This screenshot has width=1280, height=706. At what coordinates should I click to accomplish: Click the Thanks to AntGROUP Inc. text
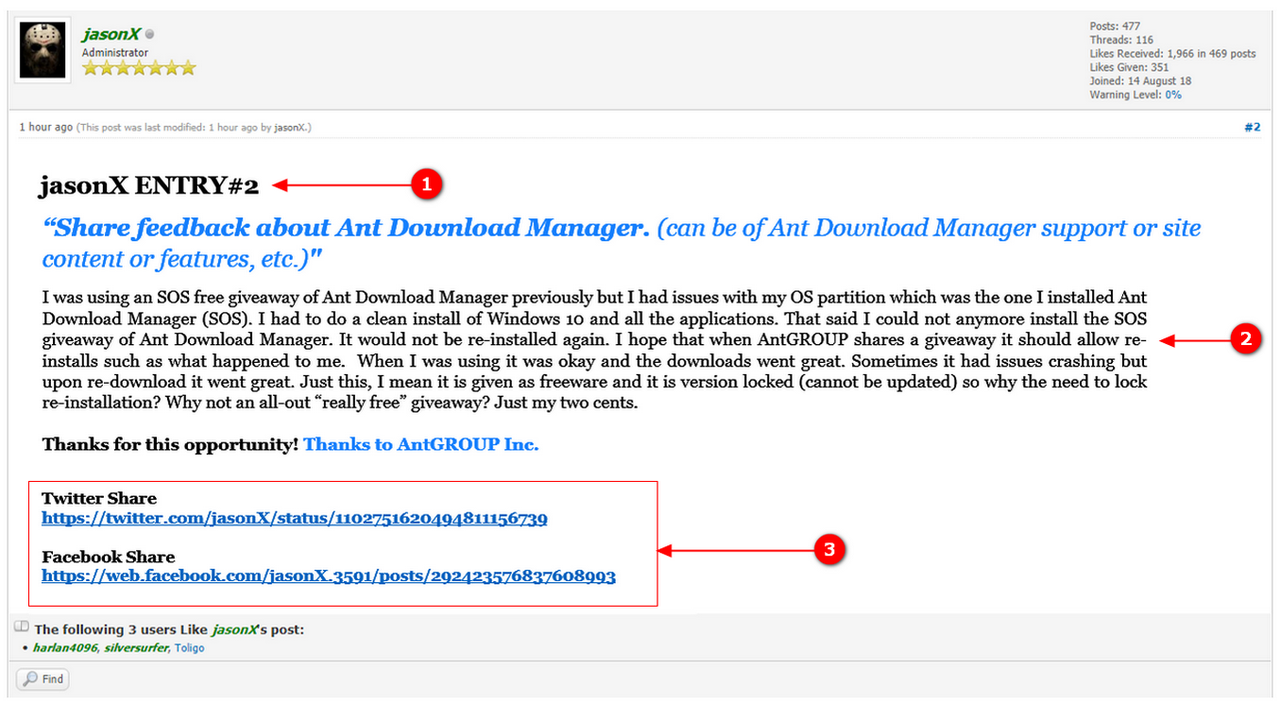point(421,444)
